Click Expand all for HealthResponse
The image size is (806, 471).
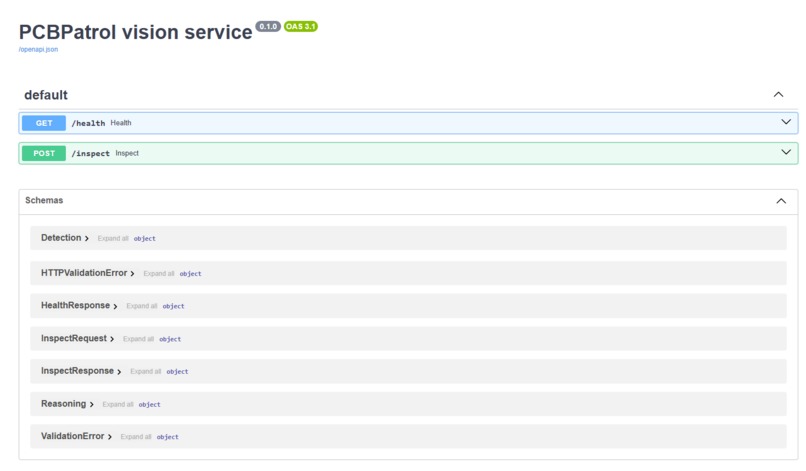[142, 306]
